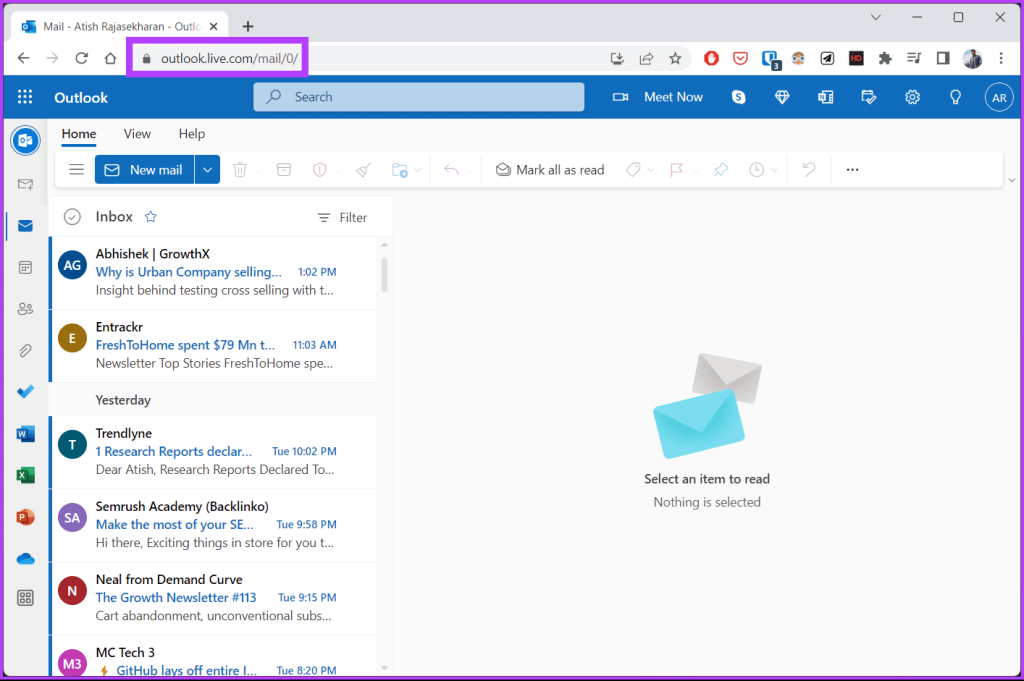Open More apps icon in sidebar
The height and width of the screenshot is (681, 1024).
(25, 598)
